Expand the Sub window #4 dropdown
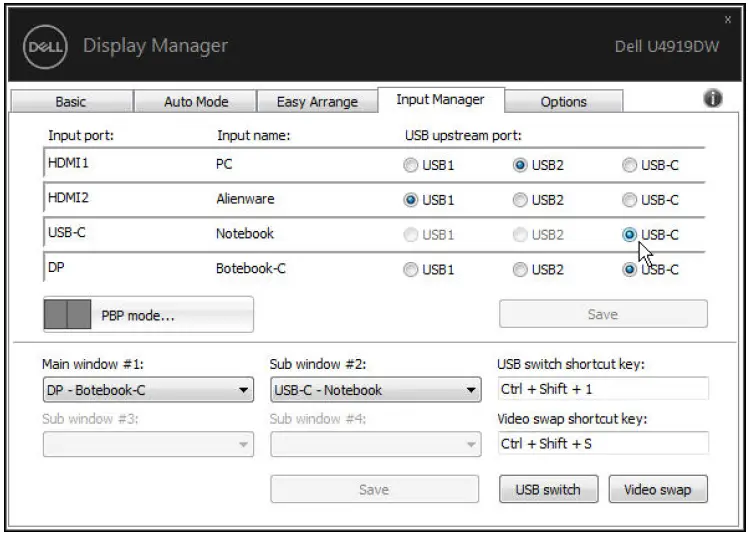Viewport: 750px width, 535px height. 375,444
